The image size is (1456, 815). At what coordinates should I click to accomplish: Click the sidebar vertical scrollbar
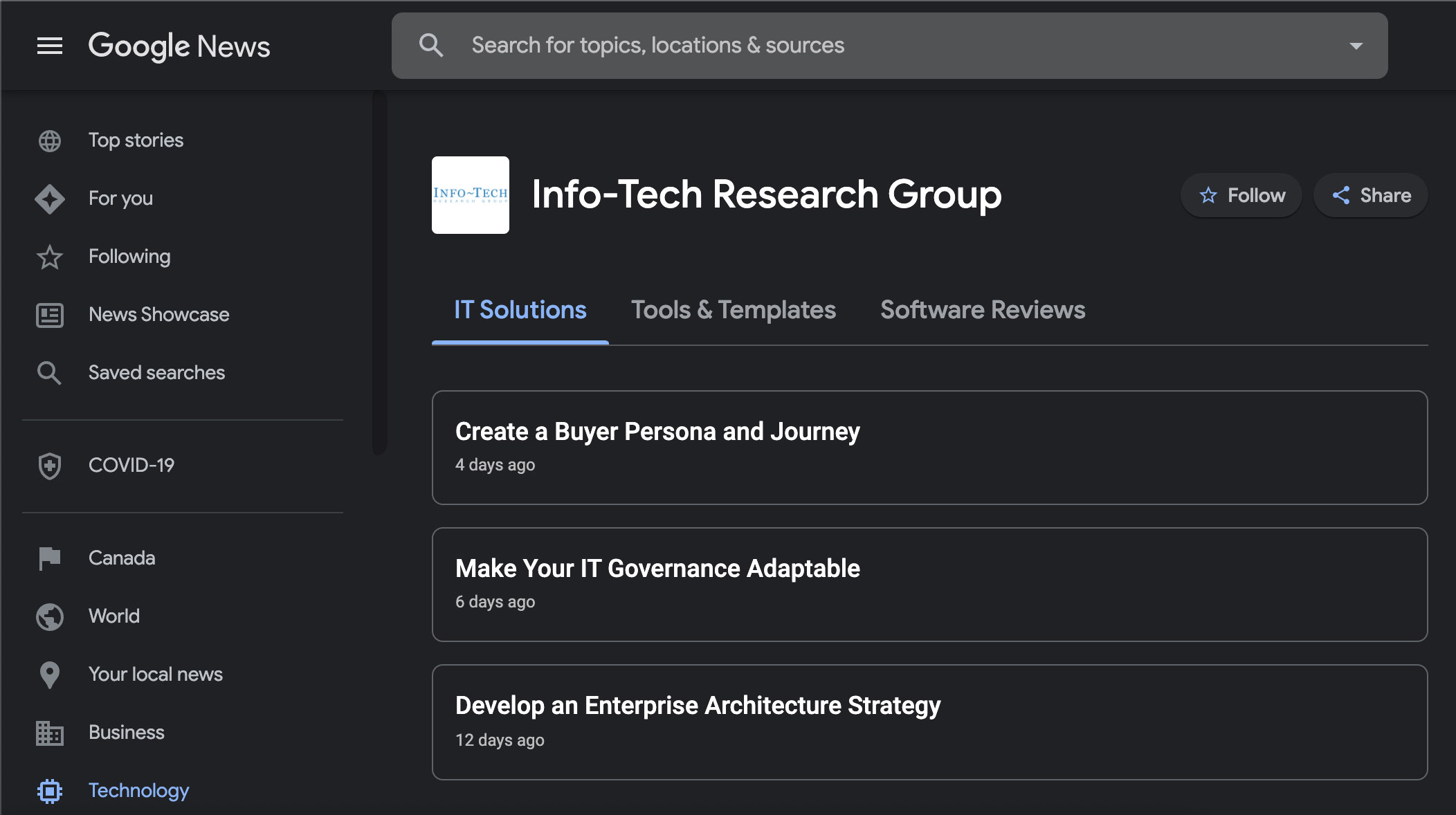point(379,273)
